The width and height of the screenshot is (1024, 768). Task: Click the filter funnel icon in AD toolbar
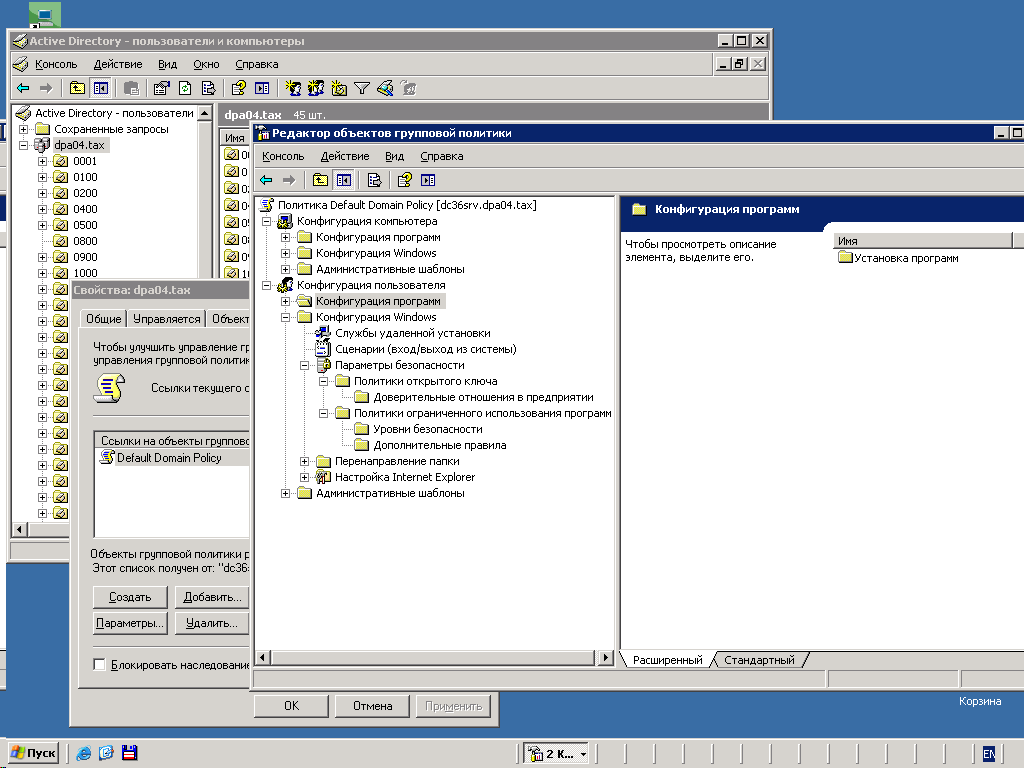[361, 88]
